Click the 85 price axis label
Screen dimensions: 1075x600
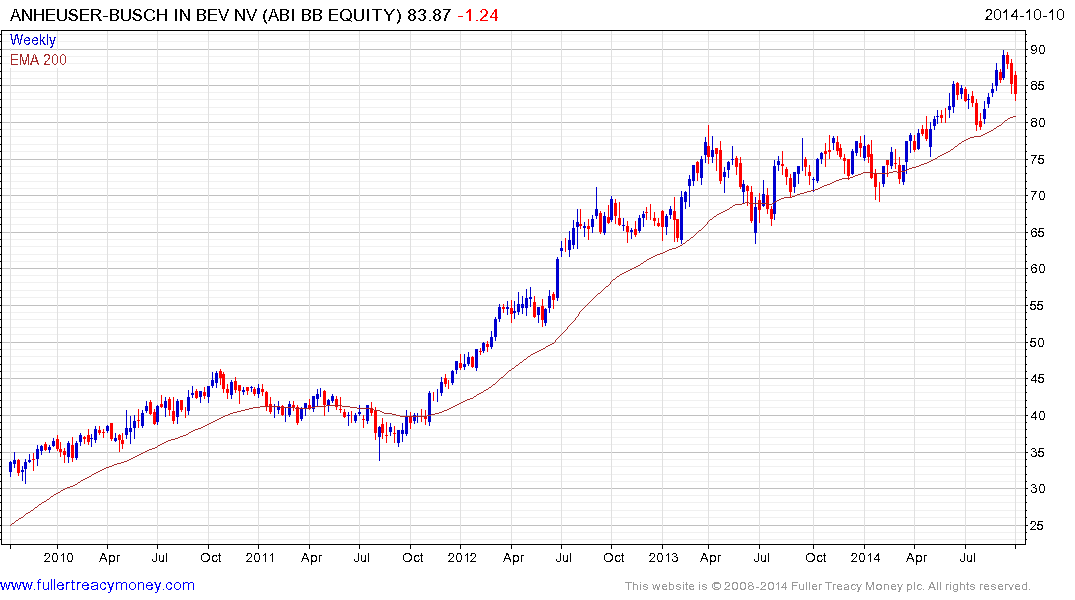pyautogui.click(x=1037, y=86)
